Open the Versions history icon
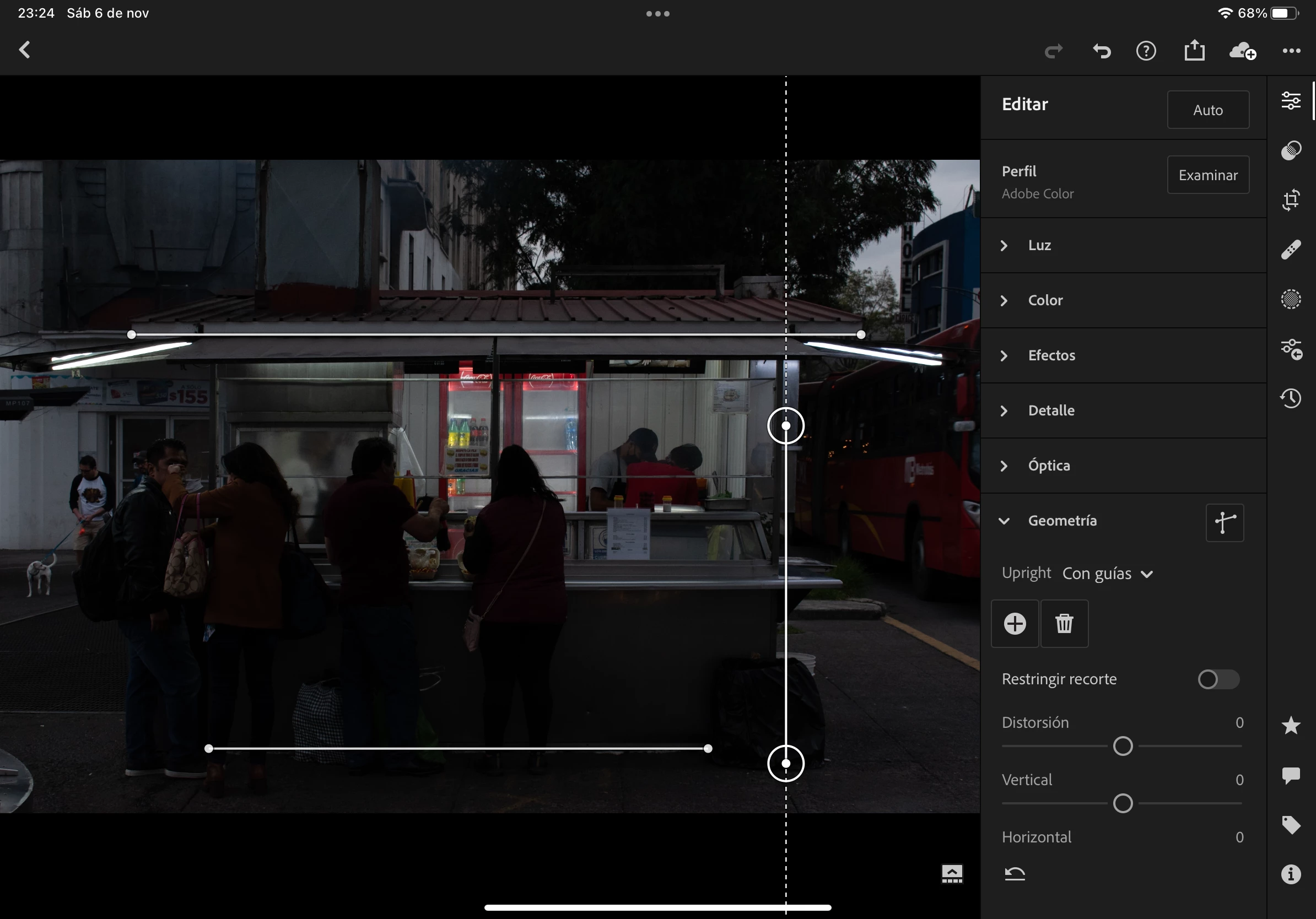Image resolution: width=1316 pixels, height=919 pixels. coord(1291,398)
